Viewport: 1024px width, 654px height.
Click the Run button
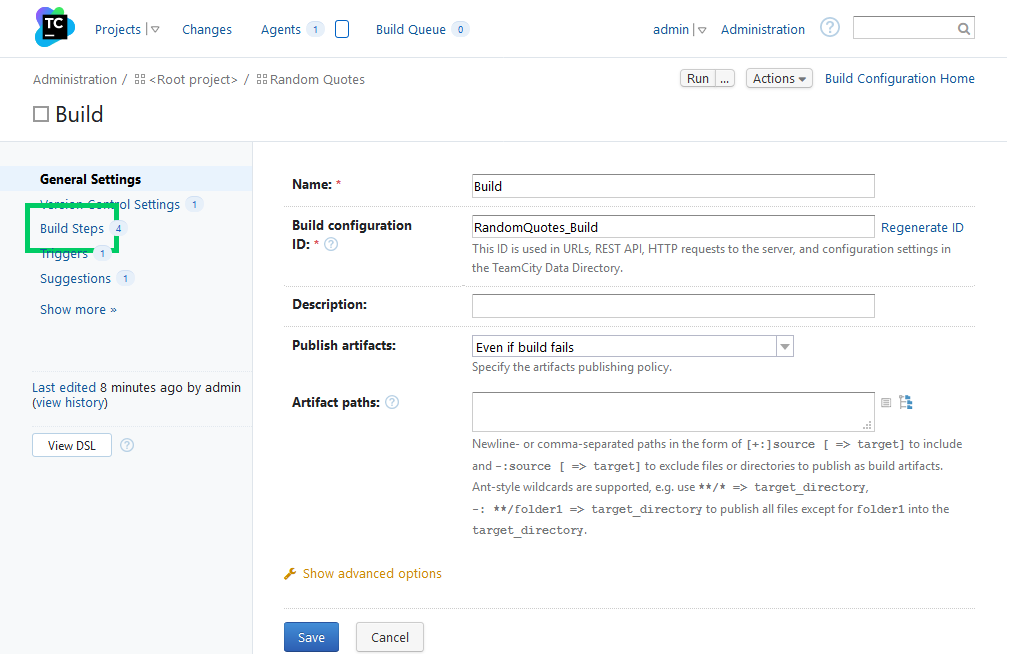(x=697, y=78)
